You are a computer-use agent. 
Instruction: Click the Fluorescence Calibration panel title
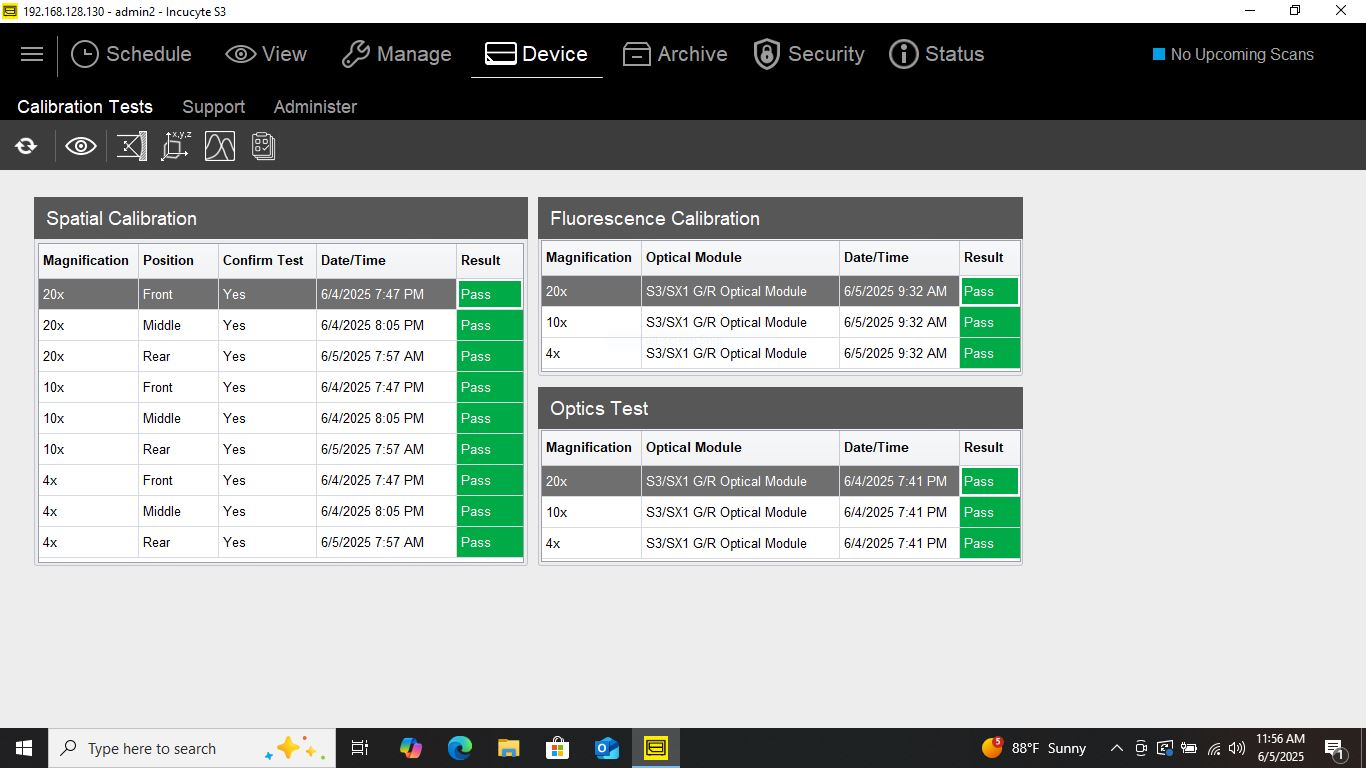tap(655, 218)
